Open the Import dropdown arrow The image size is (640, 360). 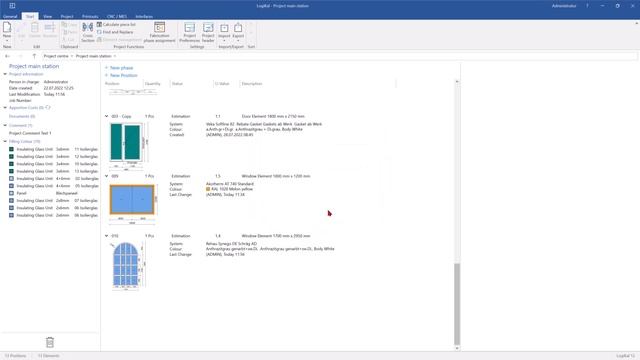click(x=224, y=41)
